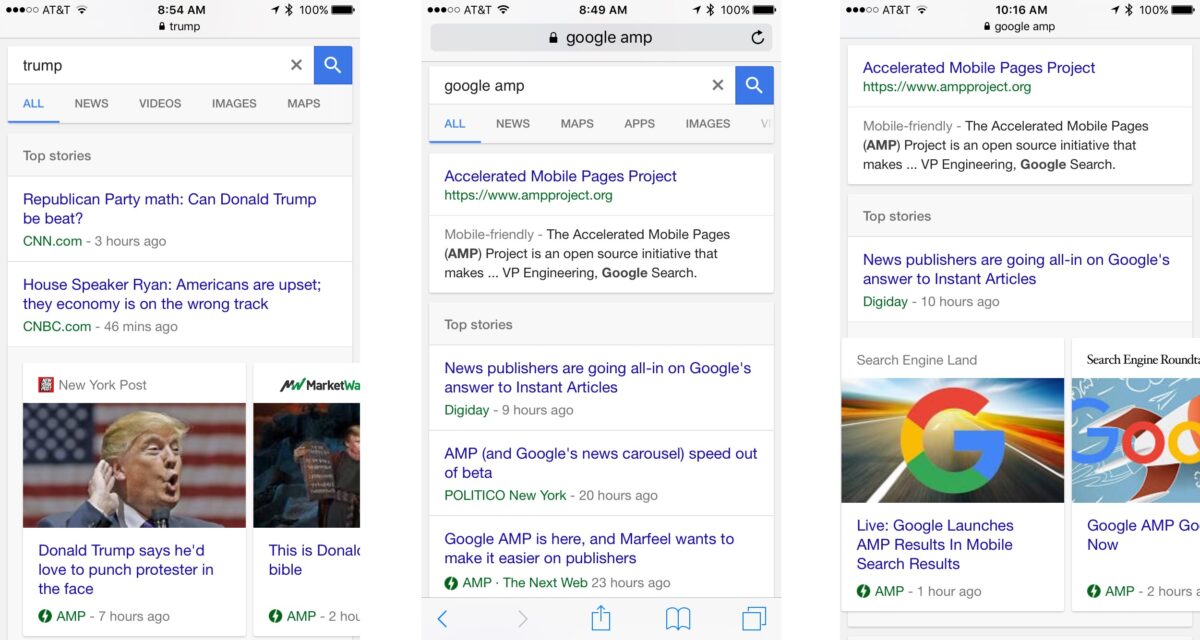
Task: Tap the 'google amp' address text in the right phone
Action: click(1024, 27)
